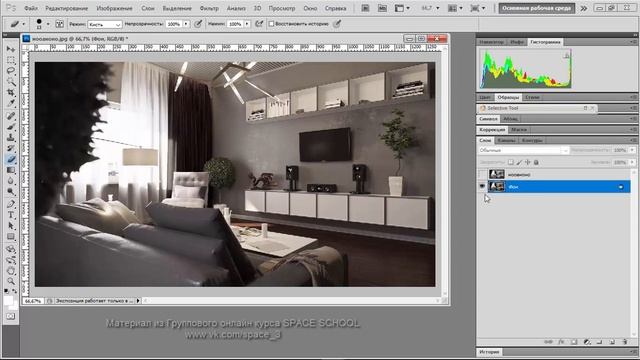Screen dimensions: 640x360
Task: Select the Brush tool
Action: pos(11,127)
